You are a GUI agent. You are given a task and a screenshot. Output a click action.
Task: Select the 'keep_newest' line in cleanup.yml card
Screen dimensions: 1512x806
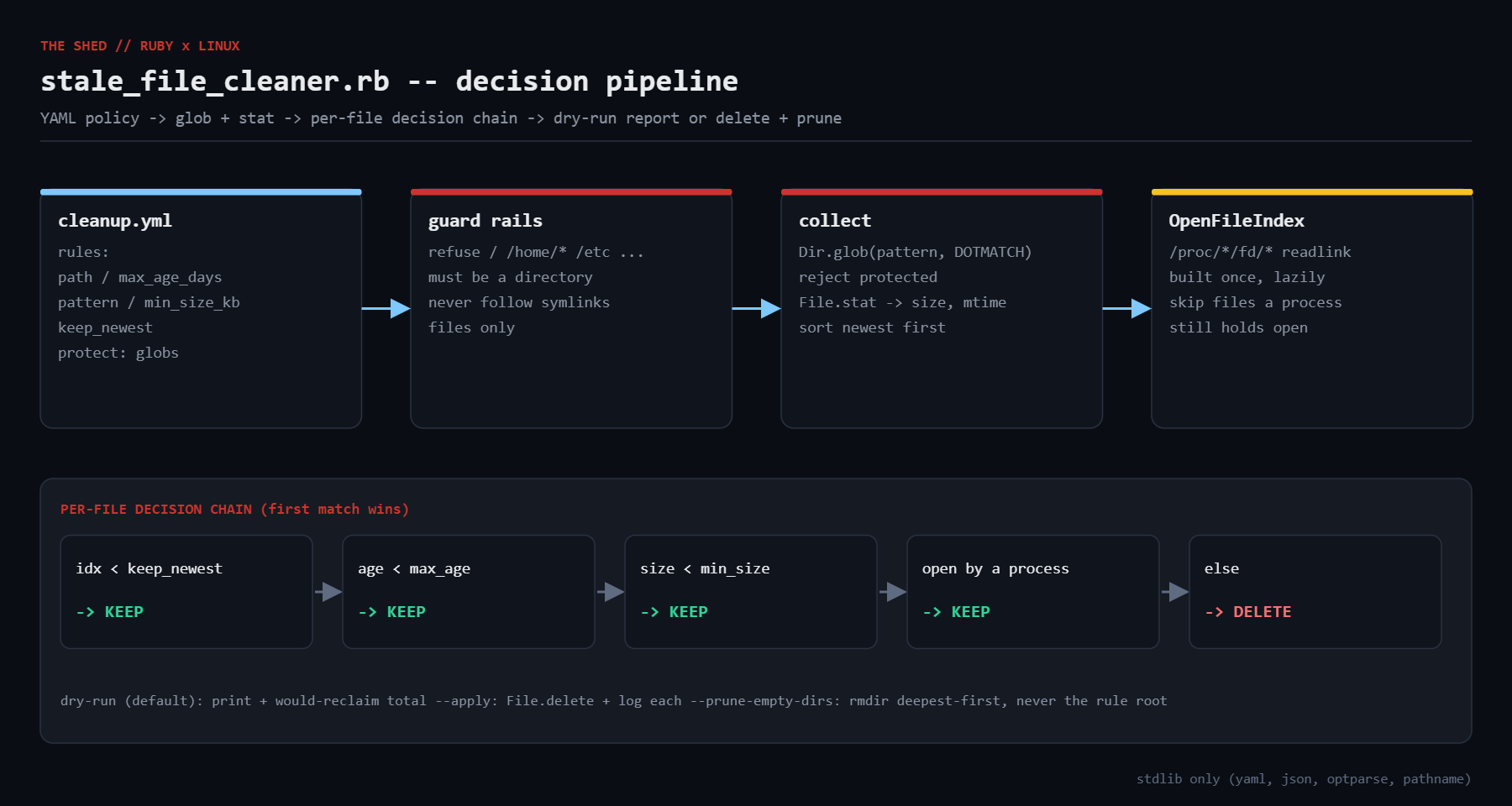(105, 327)
